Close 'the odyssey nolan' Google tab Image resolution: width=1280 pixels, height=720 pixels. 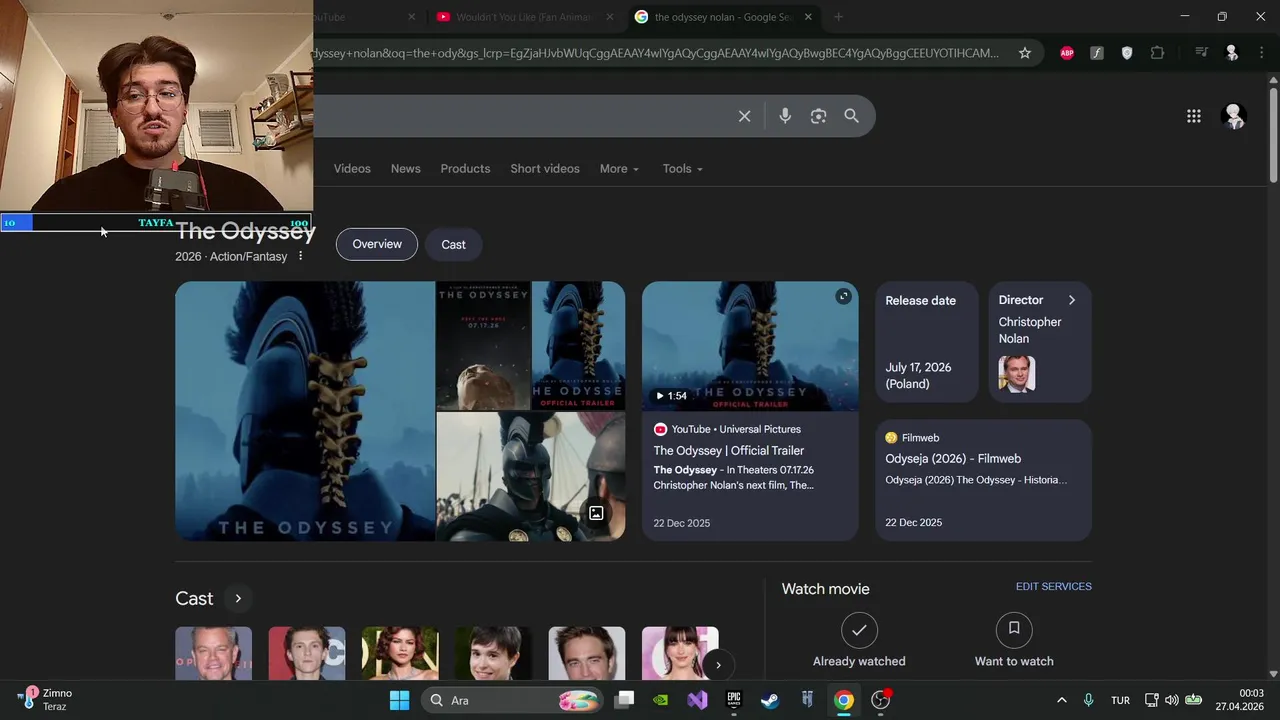click(808, 17)
